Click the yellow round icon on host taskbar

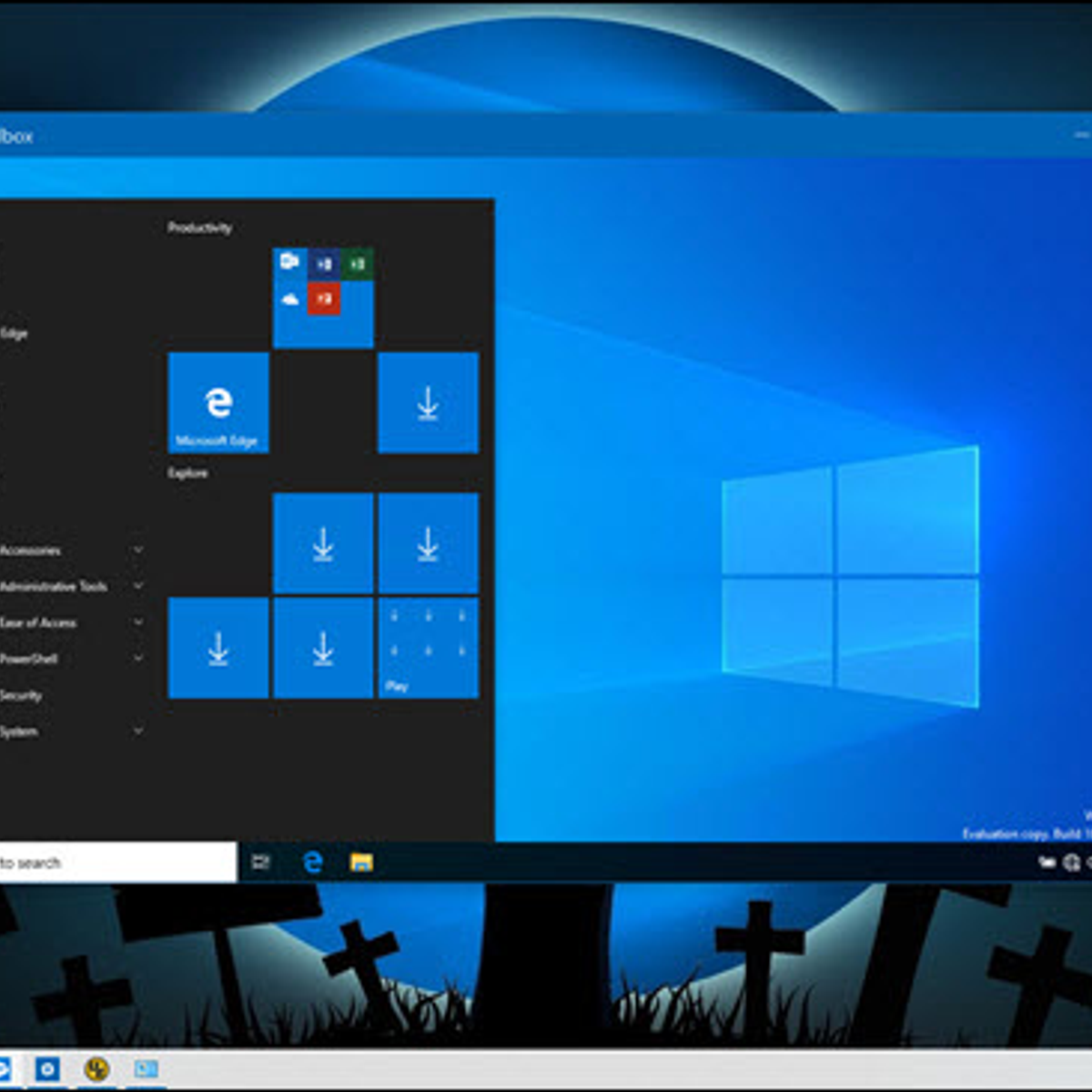pos(96,1068)
